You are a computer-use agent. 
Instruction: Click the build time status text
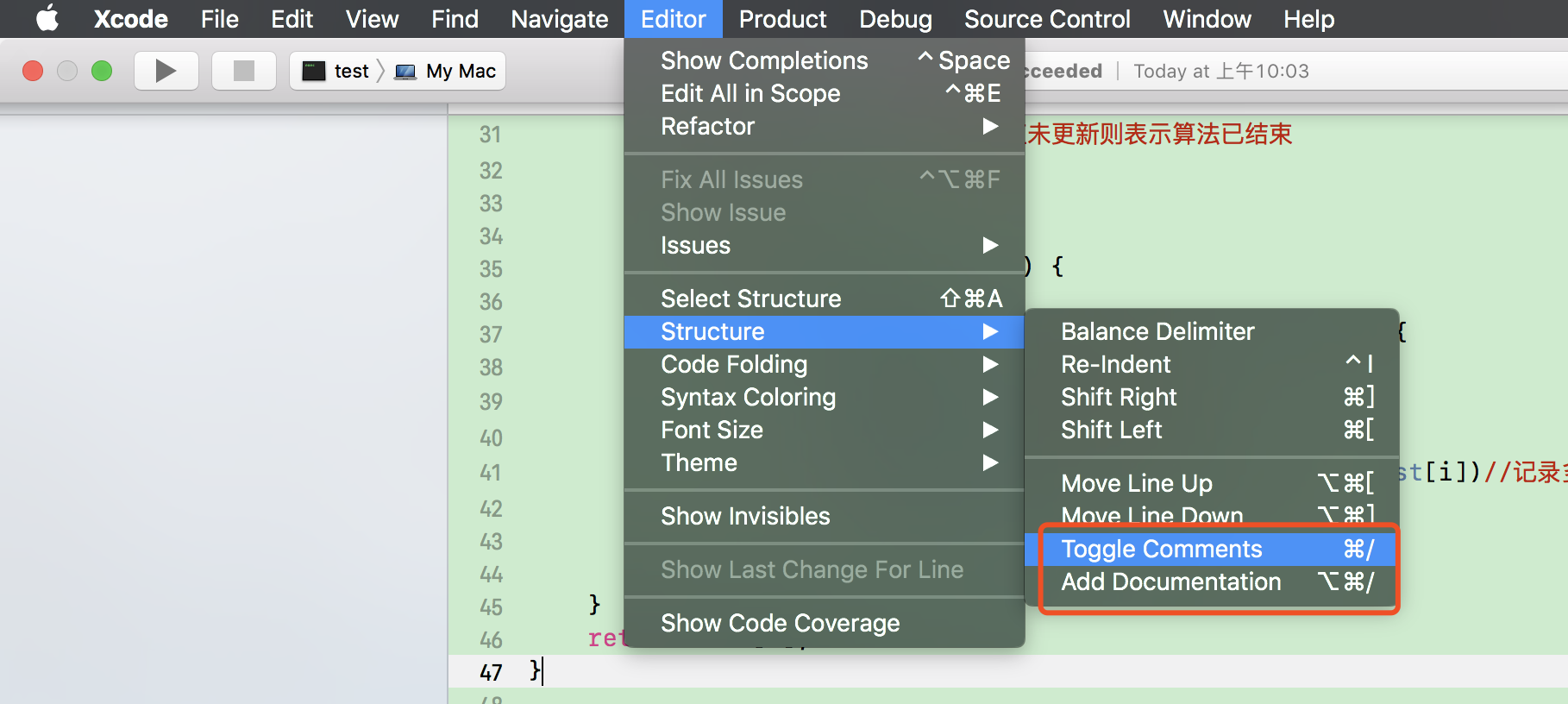pyautogui.click(x=1221, y=71)
